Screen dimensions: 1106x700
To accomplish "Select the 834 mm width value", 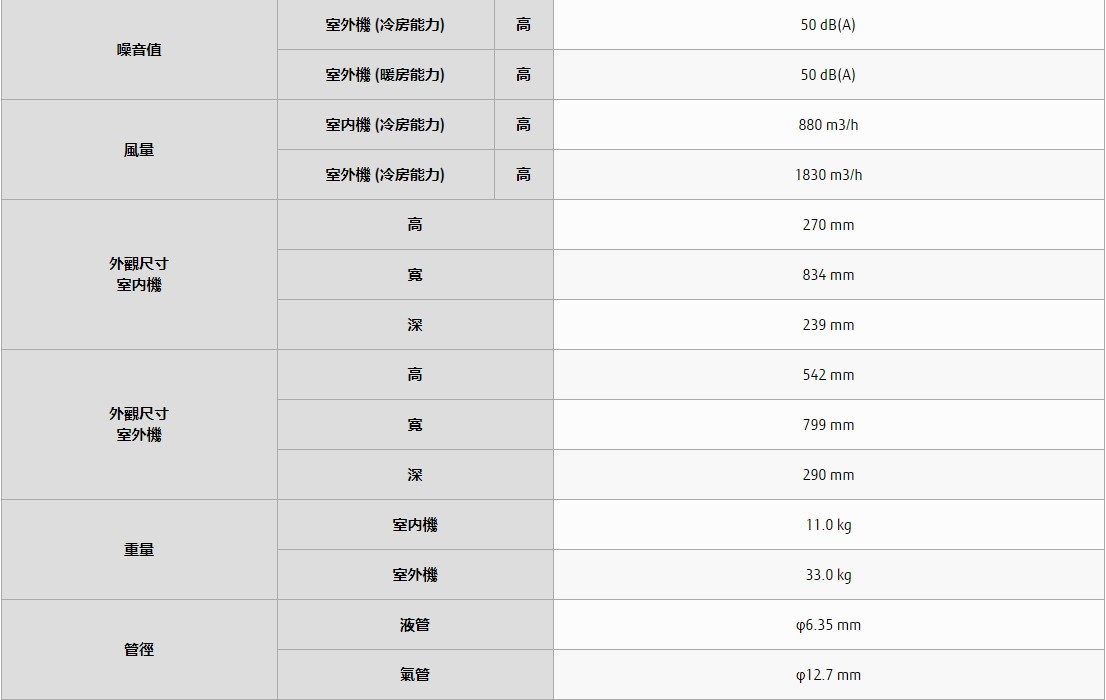I will point(828,275).
